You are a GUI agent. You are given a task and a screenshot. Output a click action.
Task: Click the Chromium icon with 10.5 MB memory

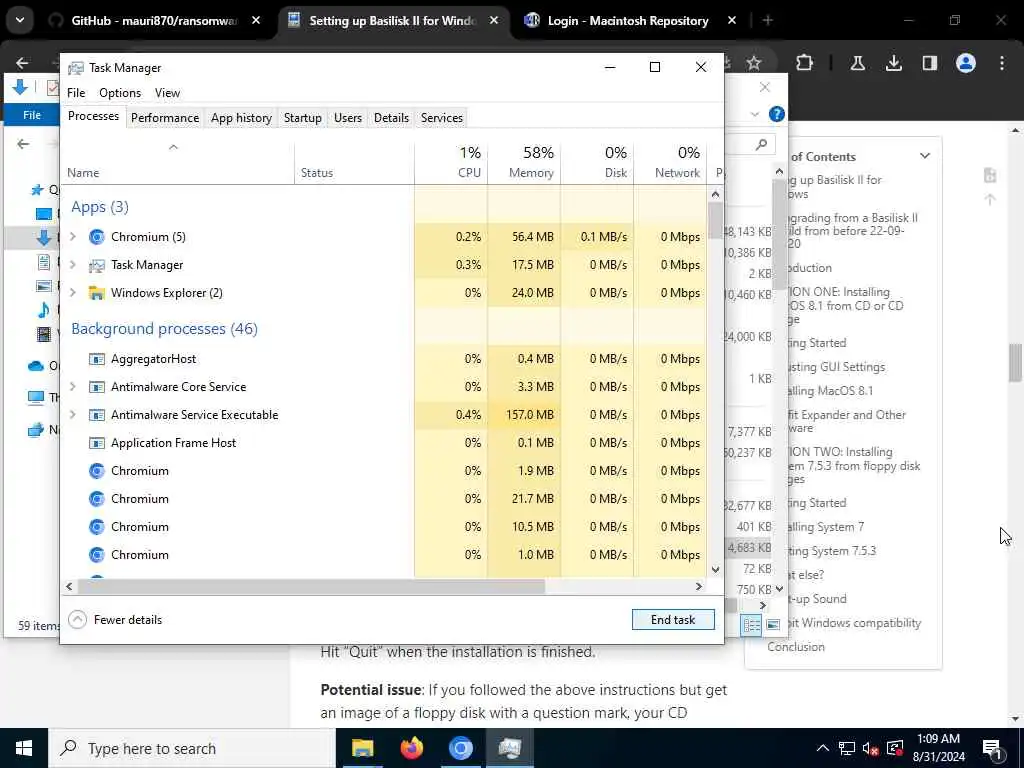pyautogui.click(x=97, y=527)
